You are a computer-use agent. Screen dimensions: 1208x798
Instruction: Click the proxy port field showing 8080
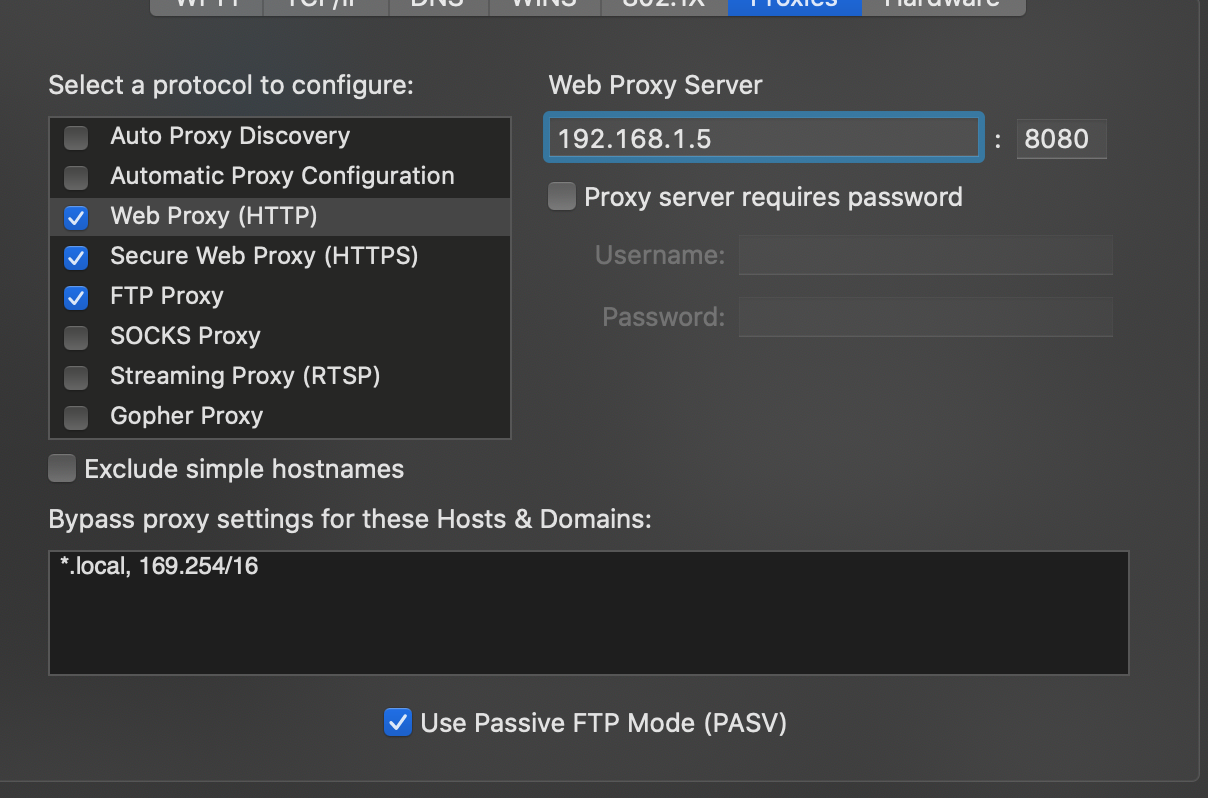pos(1061,139)
